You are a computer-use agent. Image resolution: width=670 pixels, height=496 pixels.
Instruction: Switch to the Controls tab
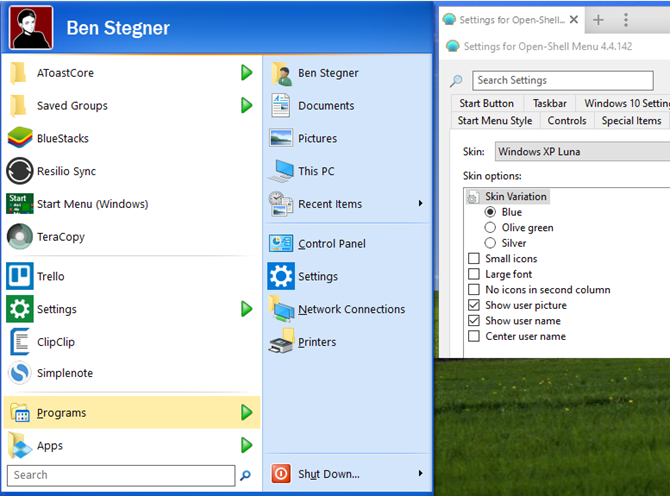pyautogui.click(x=567, y=121)
